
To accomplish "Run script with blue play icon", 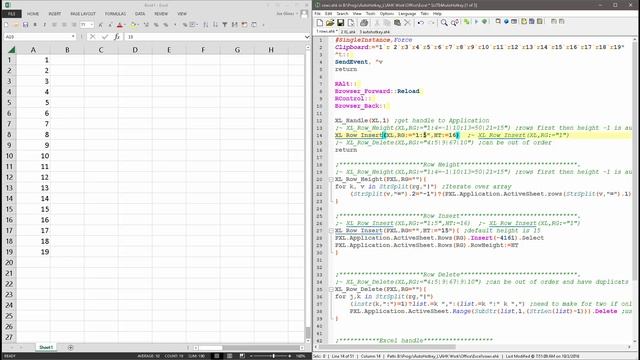I will [476, 22].
